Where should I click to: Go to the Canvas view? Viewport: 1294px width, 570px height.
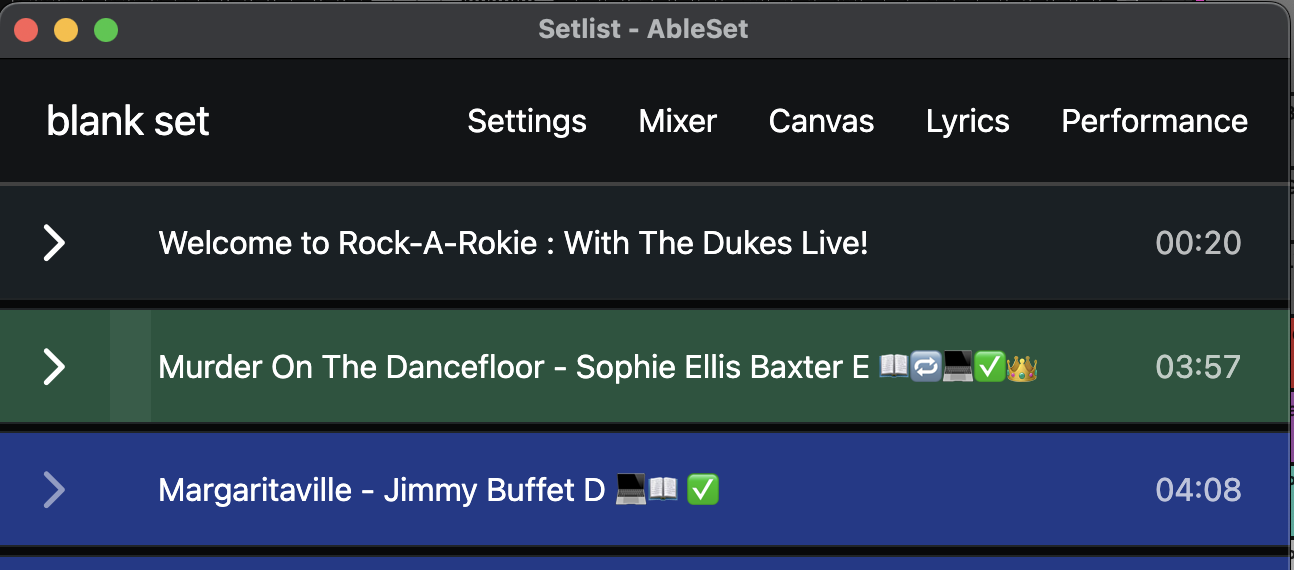point(821,121)
